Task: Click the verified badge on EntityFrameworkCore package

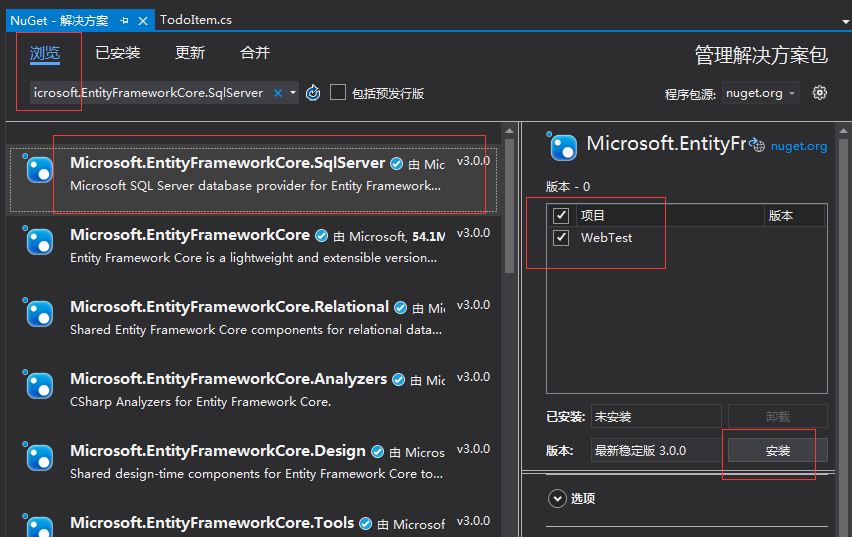Action: (x=322, y=236)
